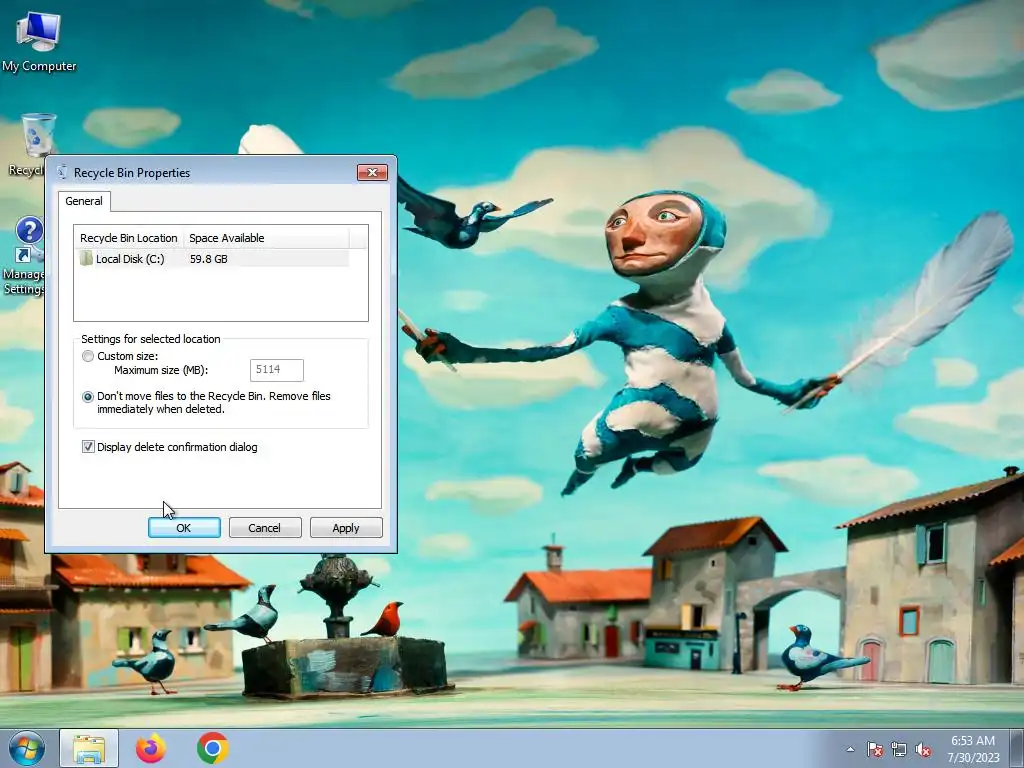Select the Manage Settings desktop shortcut
The width and height of the screenshot is (1024, 768).
(24, 256)
